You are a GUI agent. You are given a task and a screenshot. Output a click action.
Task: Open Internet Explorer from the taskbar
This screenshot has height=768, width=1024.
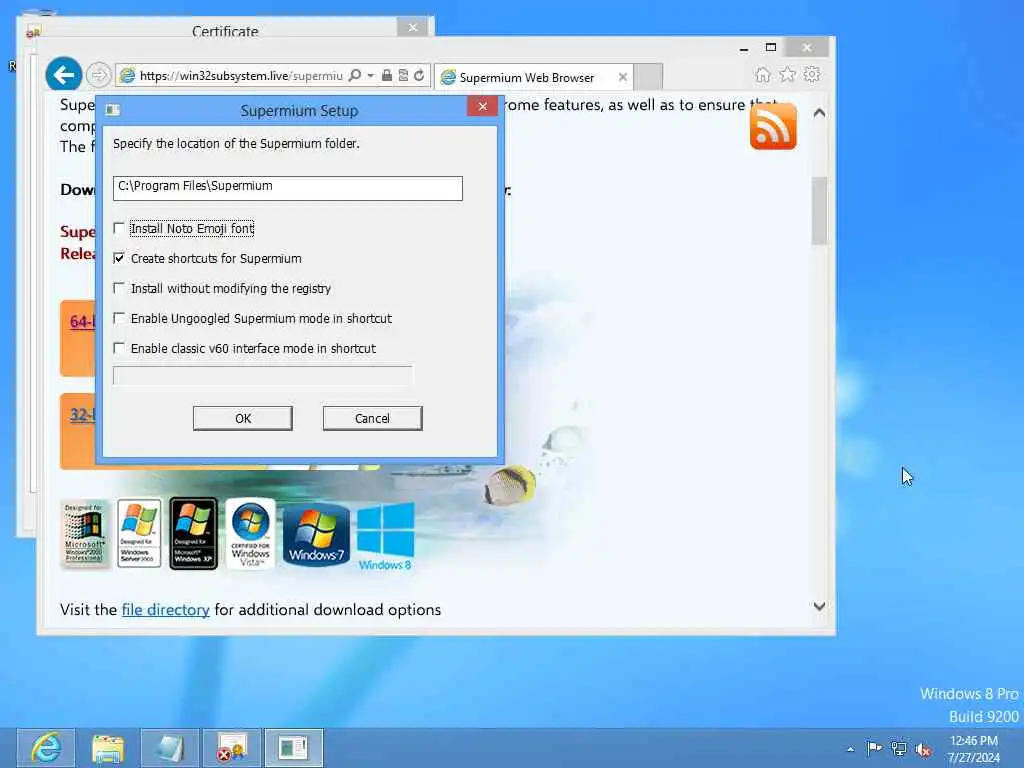[x=46, y=748]
